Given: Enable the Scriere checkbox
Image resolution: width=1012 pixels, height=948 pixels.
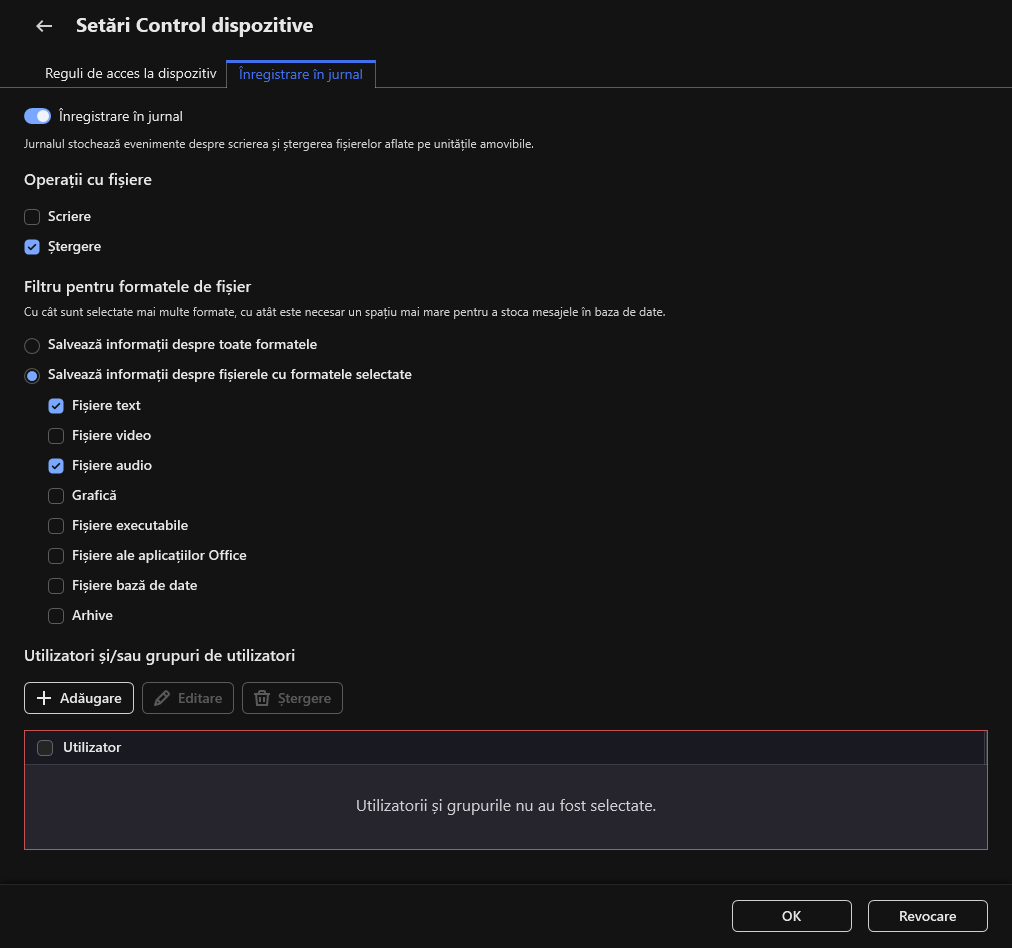Looking at the screenshot, I should 32,217.
